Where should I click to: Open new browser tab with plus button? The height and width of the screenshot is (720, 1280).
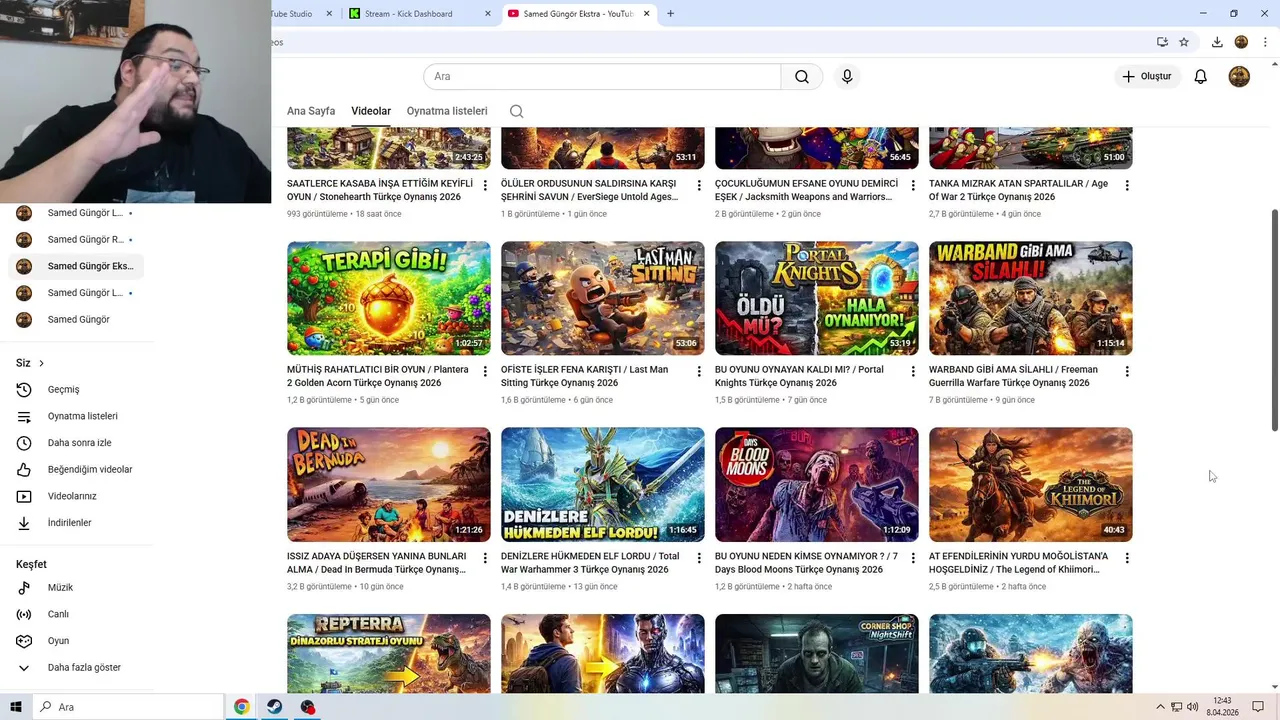[x=670, y=13]
